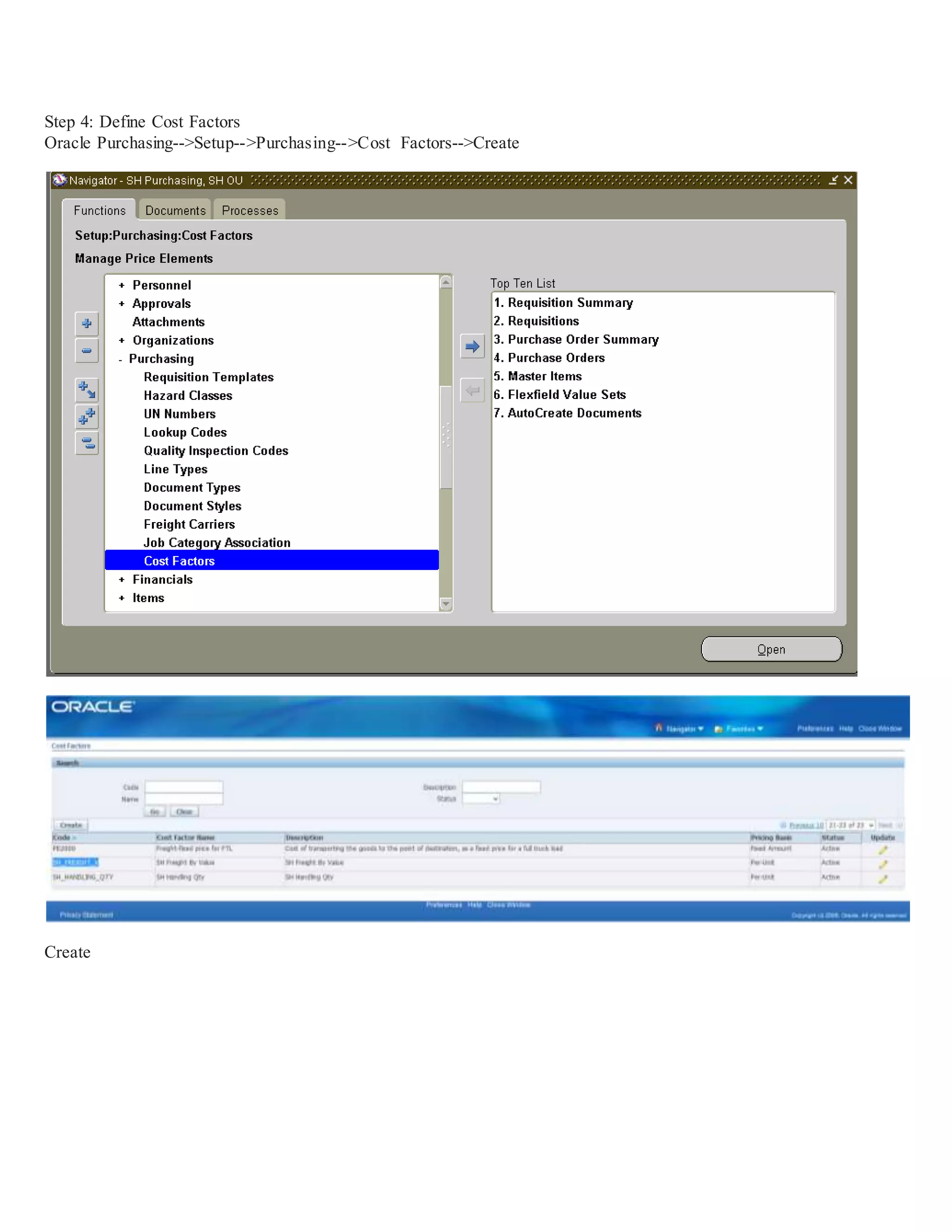
Task: Click the Privacy Statement footer link
Action: click(x=86, y=915)
